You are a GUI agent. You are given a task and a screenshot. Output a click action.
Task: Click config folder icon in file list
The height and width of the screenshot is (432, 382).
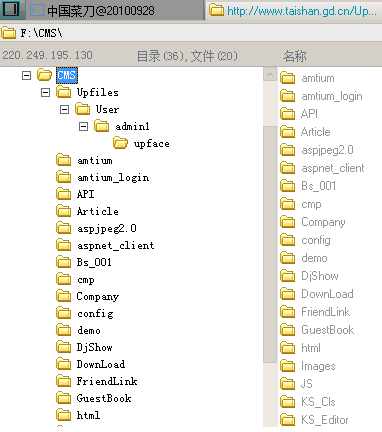click(x=288, y=240)
